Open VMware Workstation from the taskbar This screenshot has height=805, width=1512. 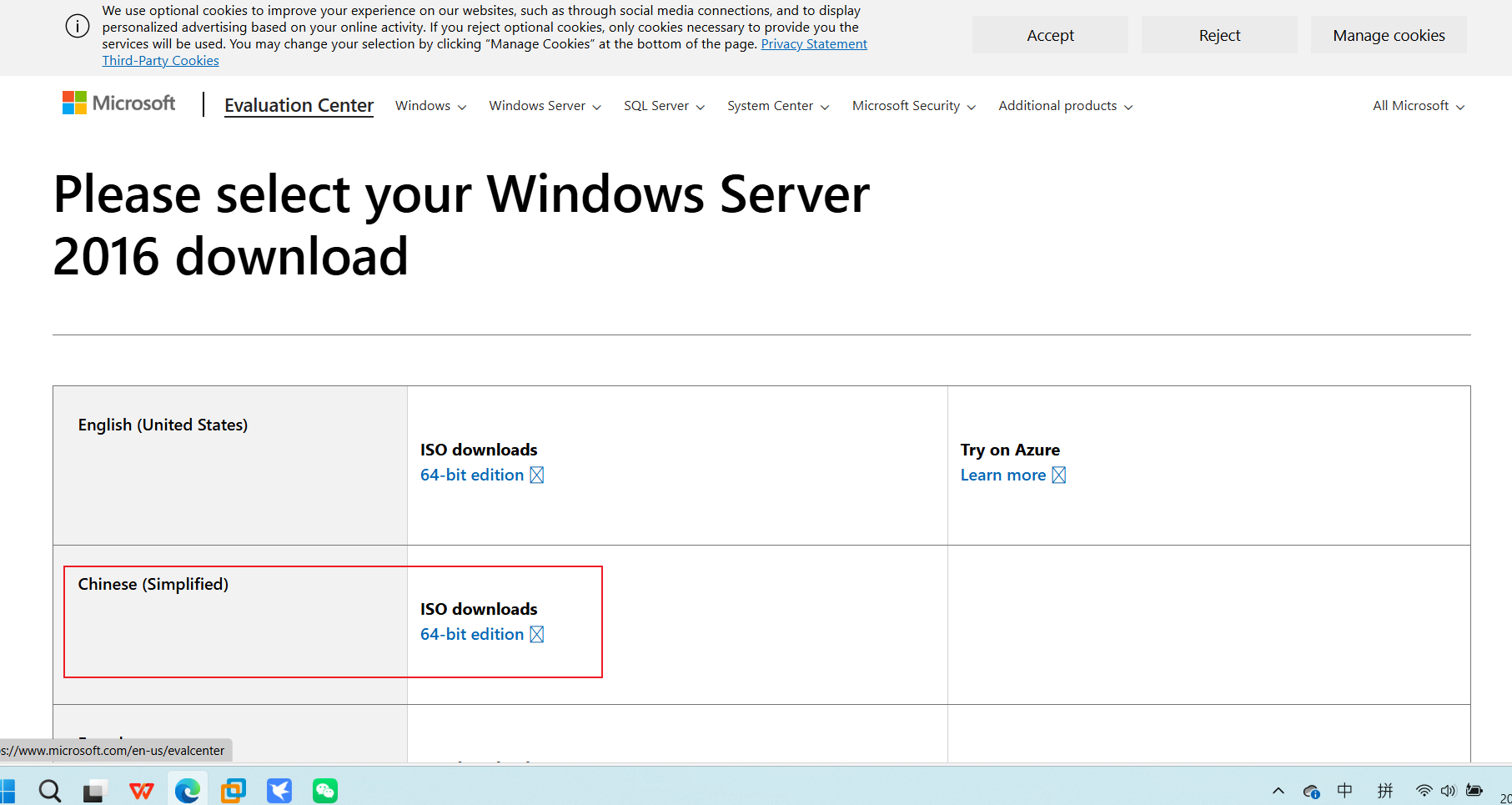[234, 789]
